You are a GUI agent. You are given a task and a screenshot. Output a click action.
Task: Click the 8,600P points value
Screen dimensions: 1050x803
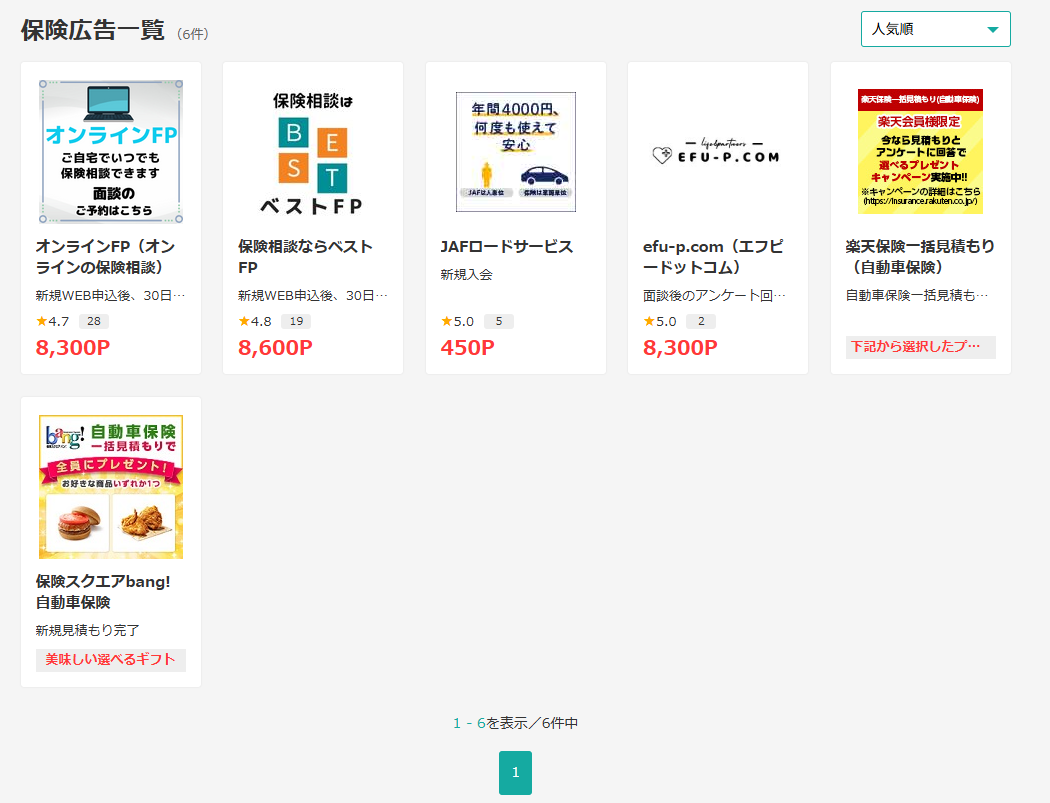click(275, 348)
